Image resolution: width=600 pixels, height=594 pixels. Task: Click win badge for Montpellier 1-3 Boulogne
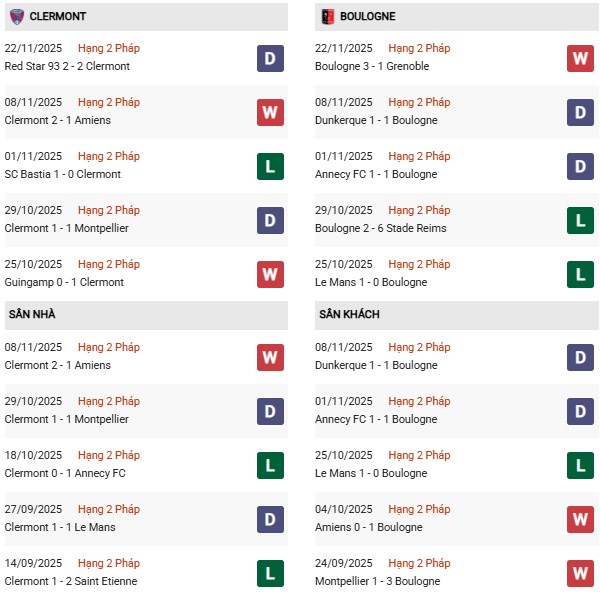(x=580, y=573)
